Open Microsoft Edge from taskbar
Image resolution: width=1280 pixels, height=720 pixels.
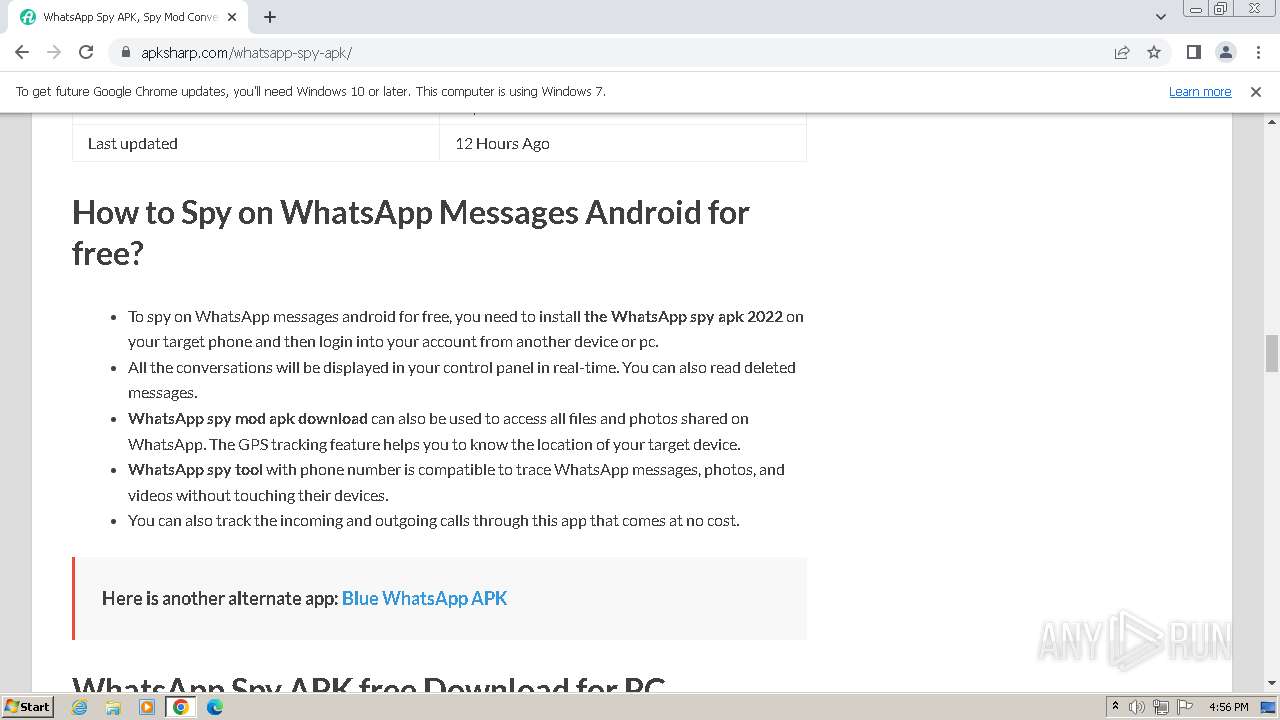(215, 707)
